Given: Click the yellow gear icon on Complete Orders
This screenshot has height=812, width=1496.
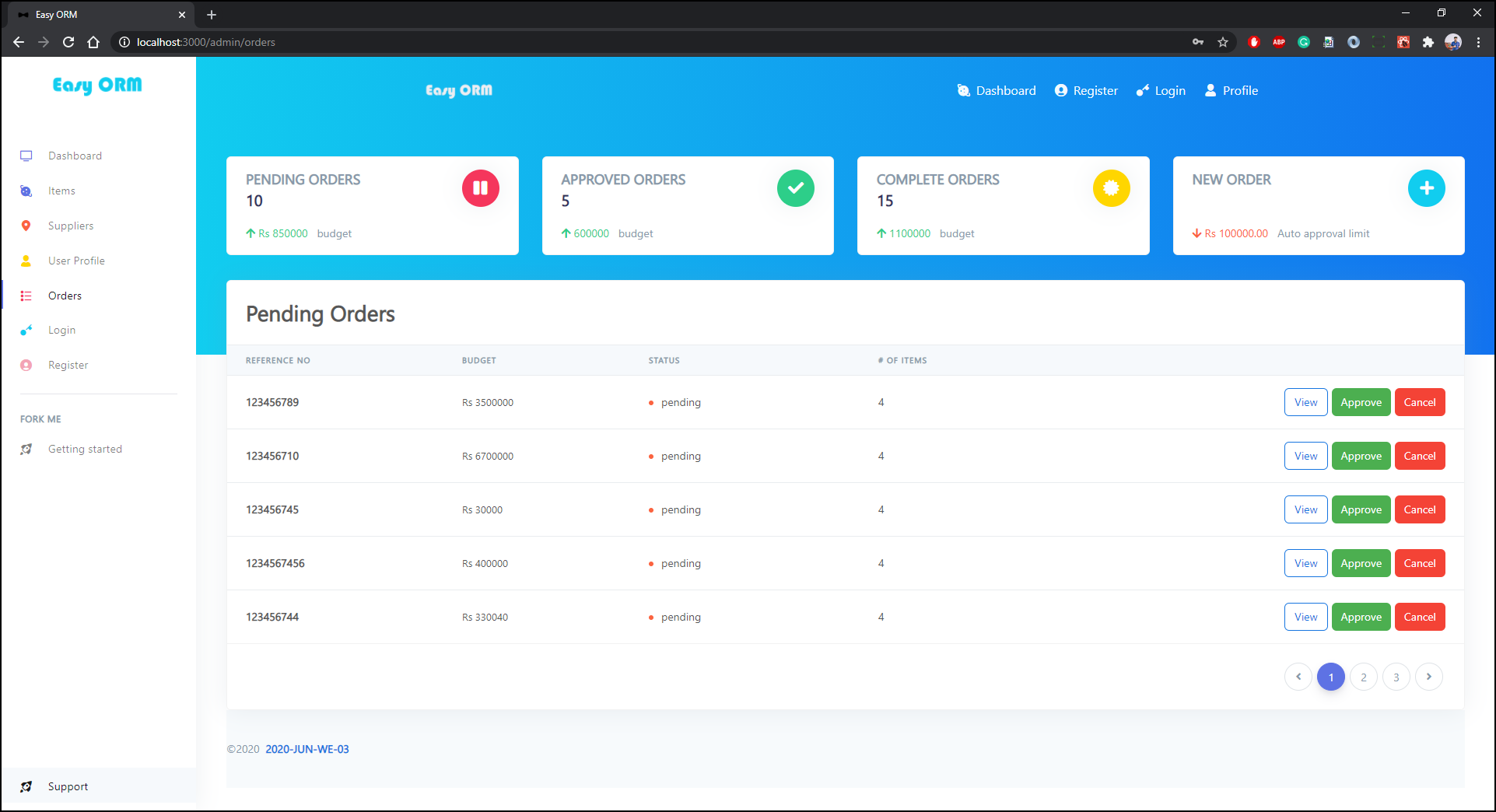Looking at the screenshot, I should [1111, 188].
